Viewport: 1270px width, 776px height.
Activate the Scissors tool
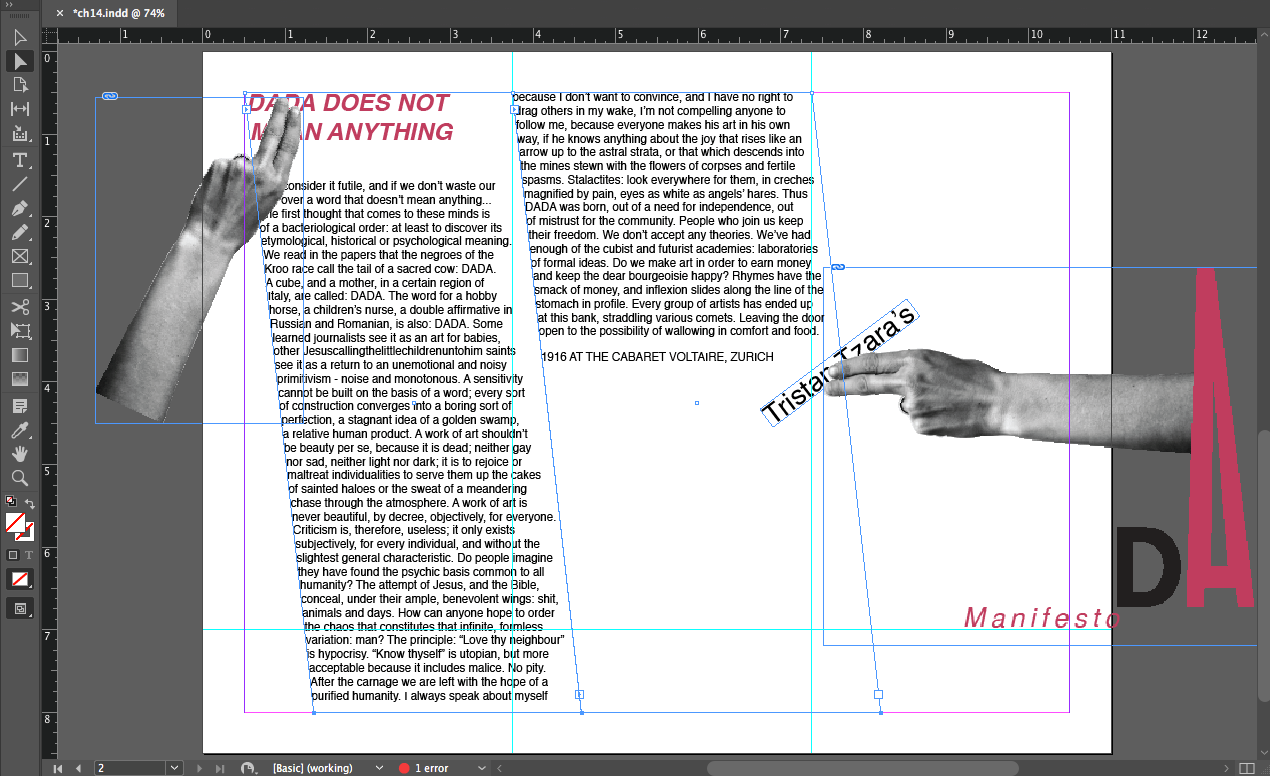[20, 306]
